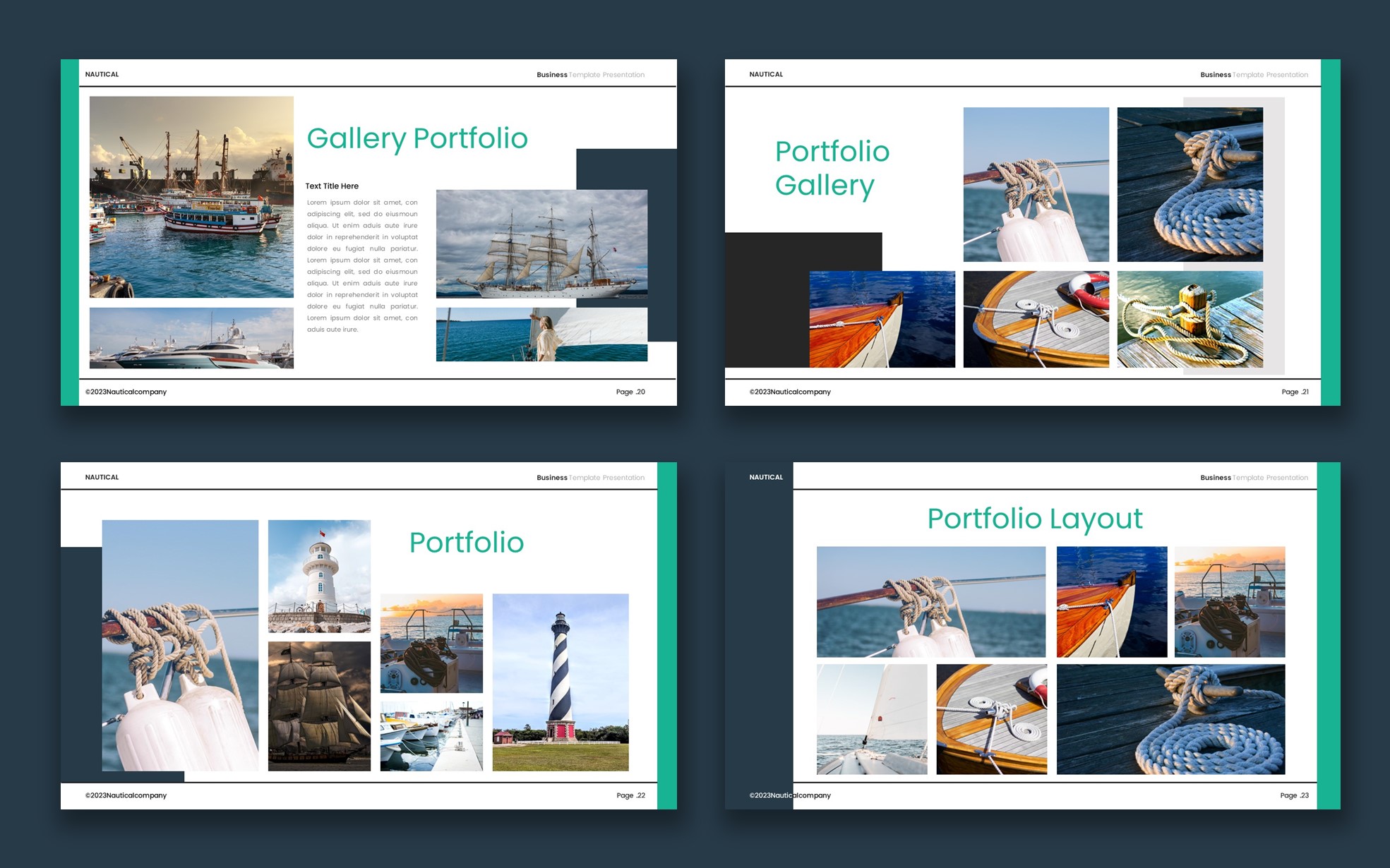Select the Page .20 footer label
1390x868 pixels.
629,392
